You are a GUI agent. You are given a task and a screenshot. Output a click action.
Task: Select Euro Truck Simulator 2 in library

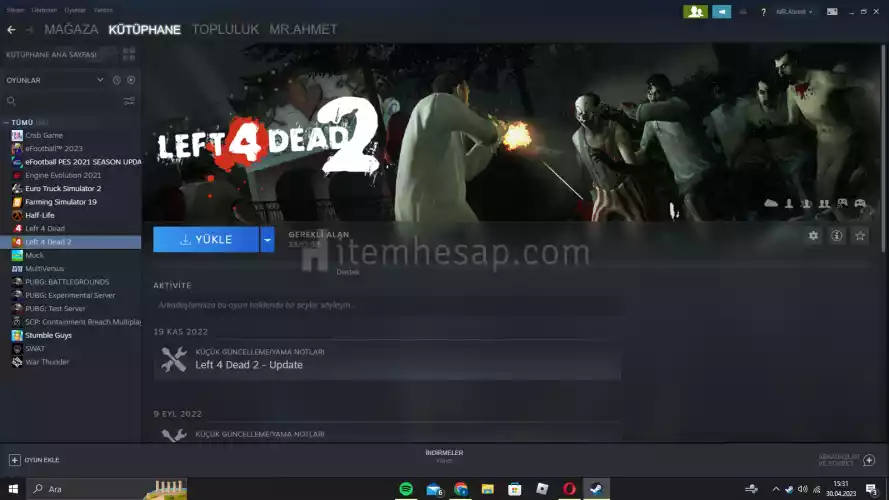click(x=63, y=188)
